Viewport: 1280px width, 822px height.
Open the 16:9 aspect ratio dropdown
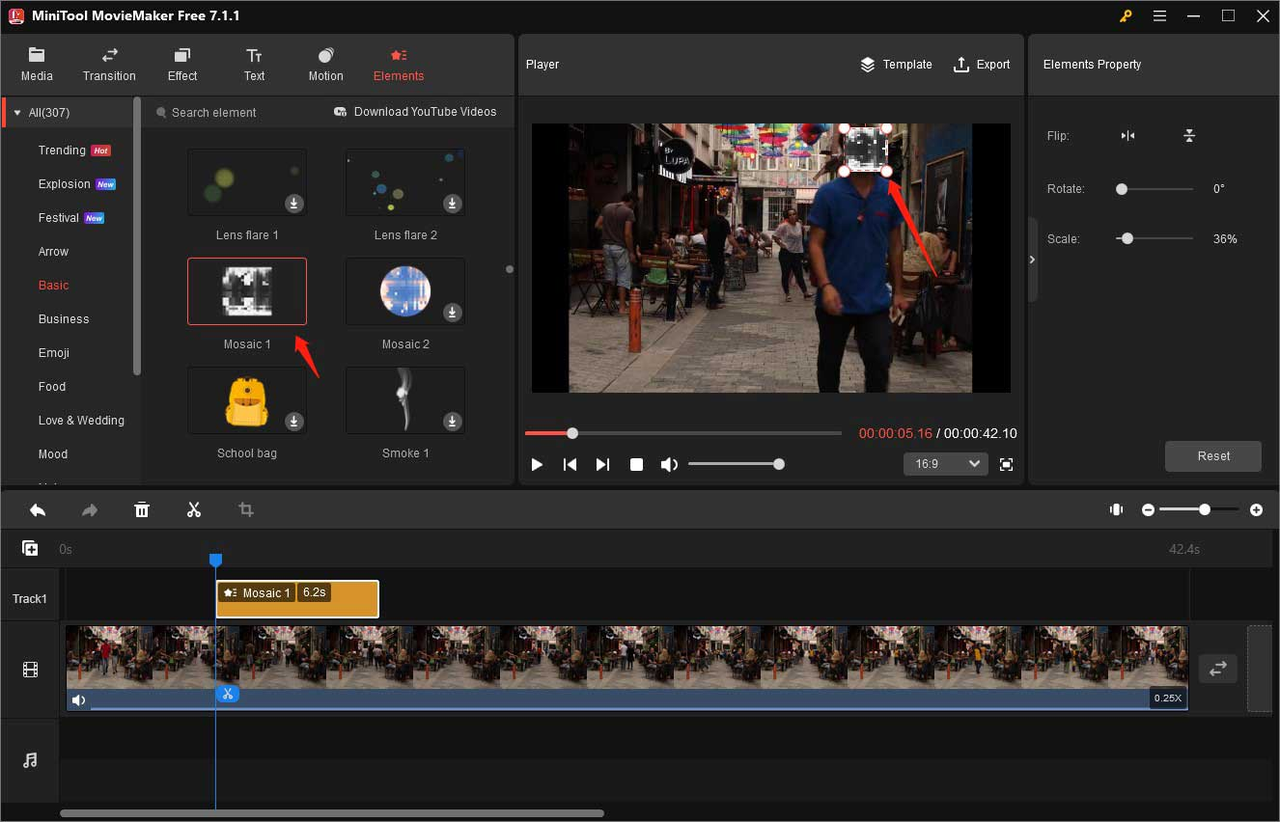pos(945,464)
